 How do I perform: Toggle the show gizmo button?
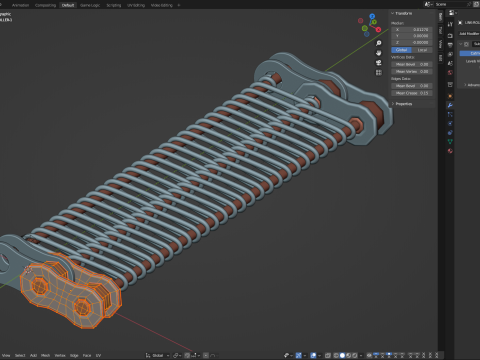(299, 355)
